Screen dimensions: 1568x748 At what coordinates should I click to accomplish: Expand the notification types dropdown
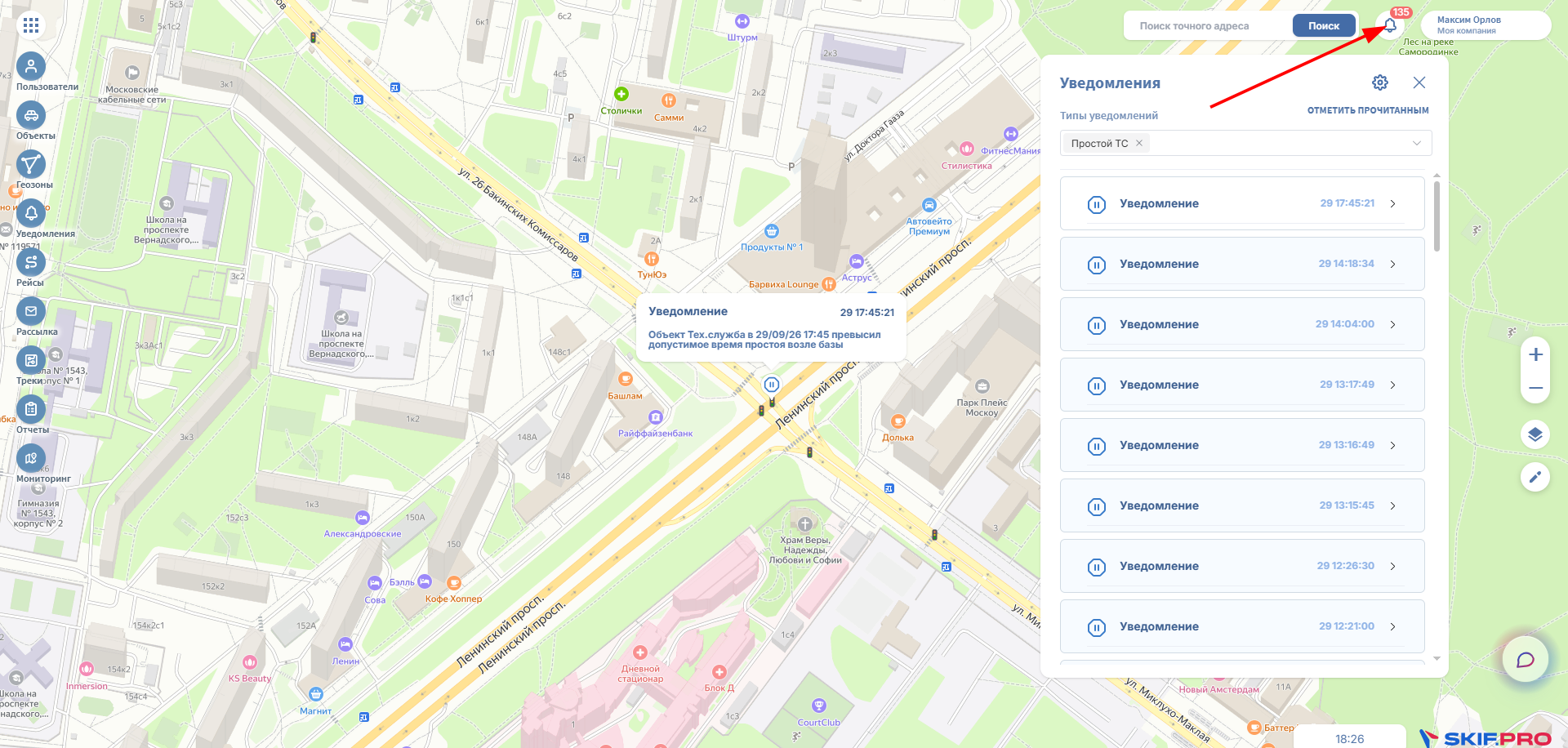point(1417,143)
